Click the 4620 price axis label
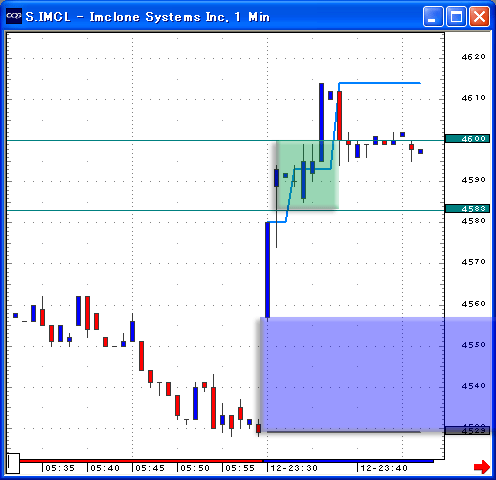 point(473,57)
